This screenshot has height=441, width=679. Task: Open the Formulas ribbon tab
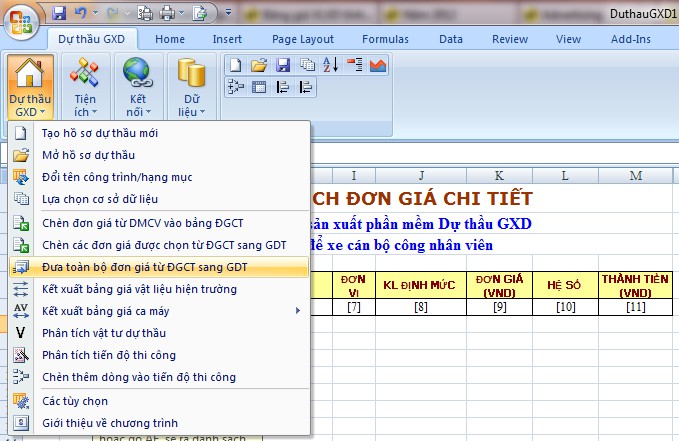tap(384, 39)
